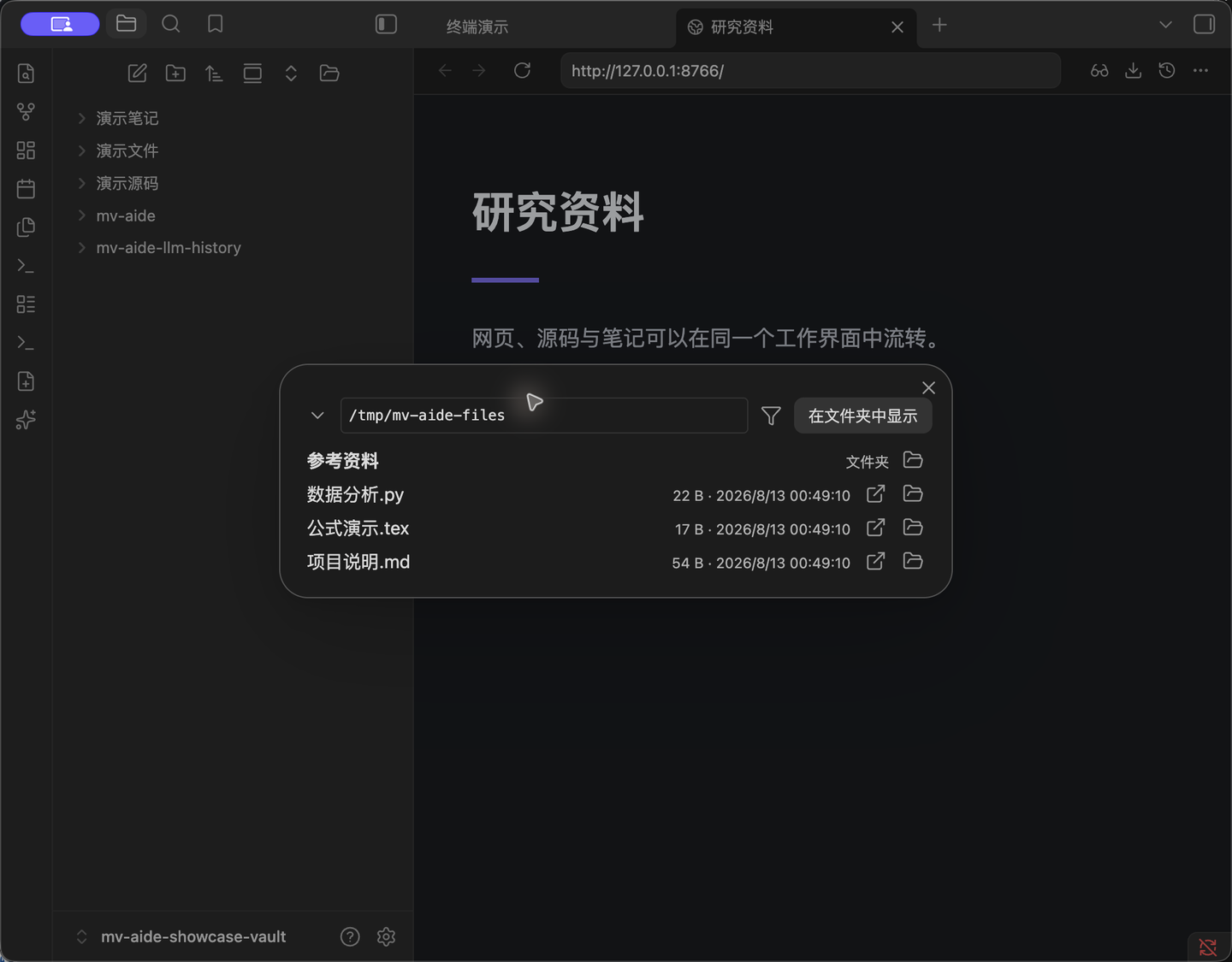Open the file explorer folder tab icon

tap(127, 24)
